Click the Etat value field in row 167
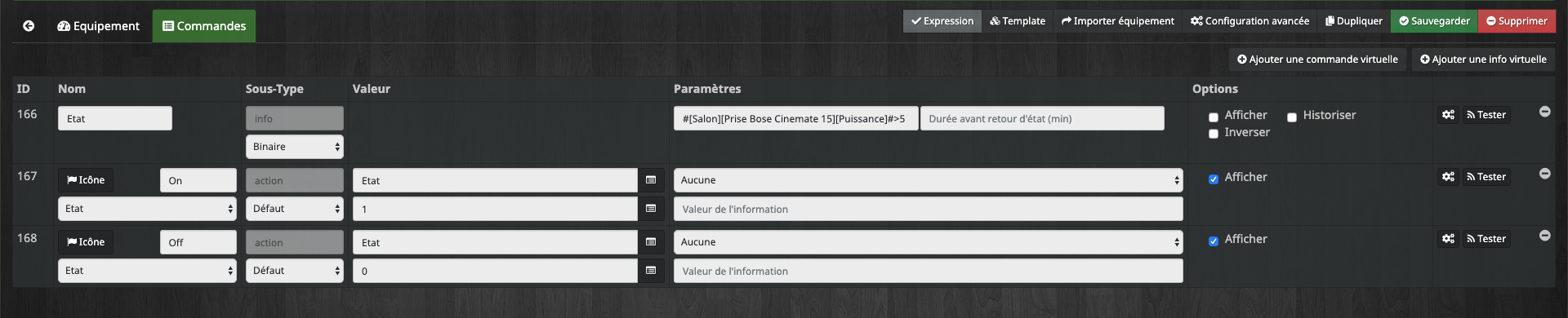1568x318 pixels. pyautogui.click(x=495, y=180)
